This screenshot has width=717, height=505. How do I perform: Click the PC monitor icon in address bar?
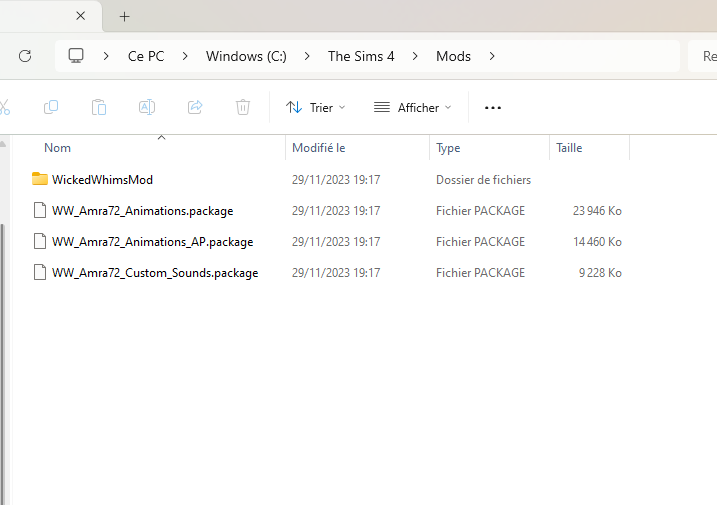[76, 56]
